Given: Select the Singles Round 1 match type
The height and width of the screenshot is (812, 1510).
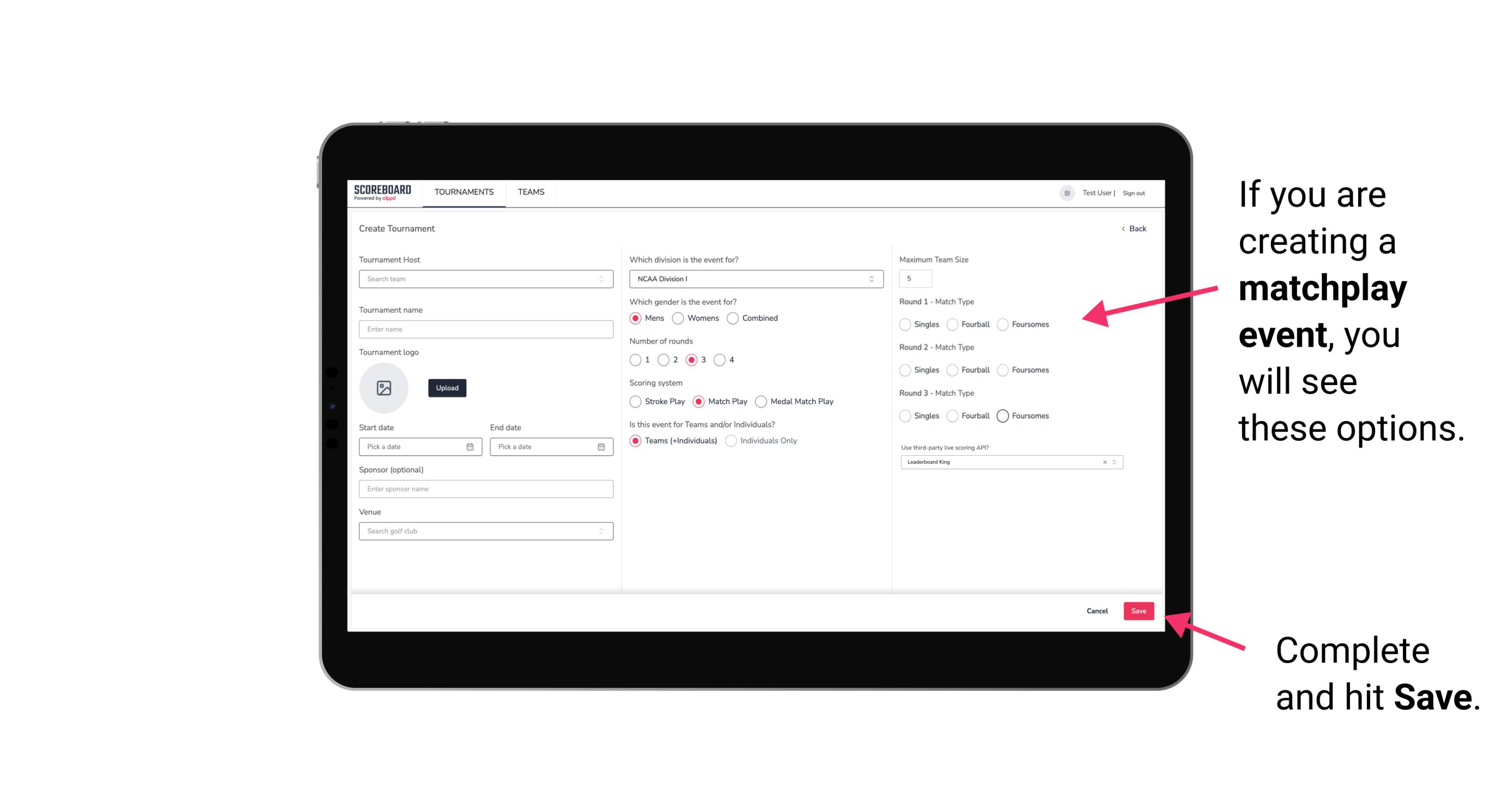Looking at the screenshot, I should 905,324.
